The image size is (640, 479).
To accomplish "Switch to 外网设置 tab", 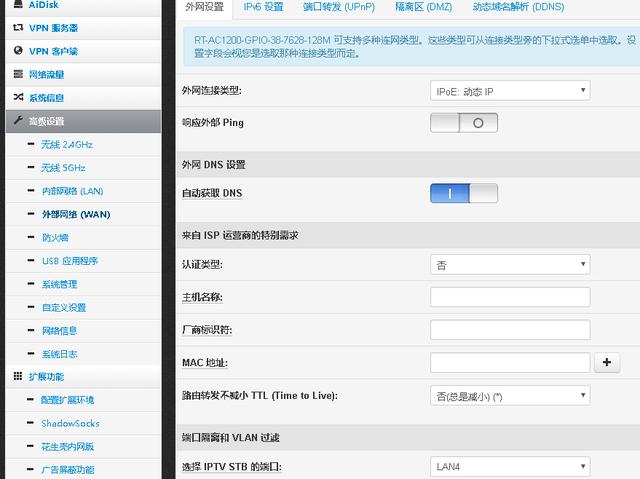I will 204,7.
